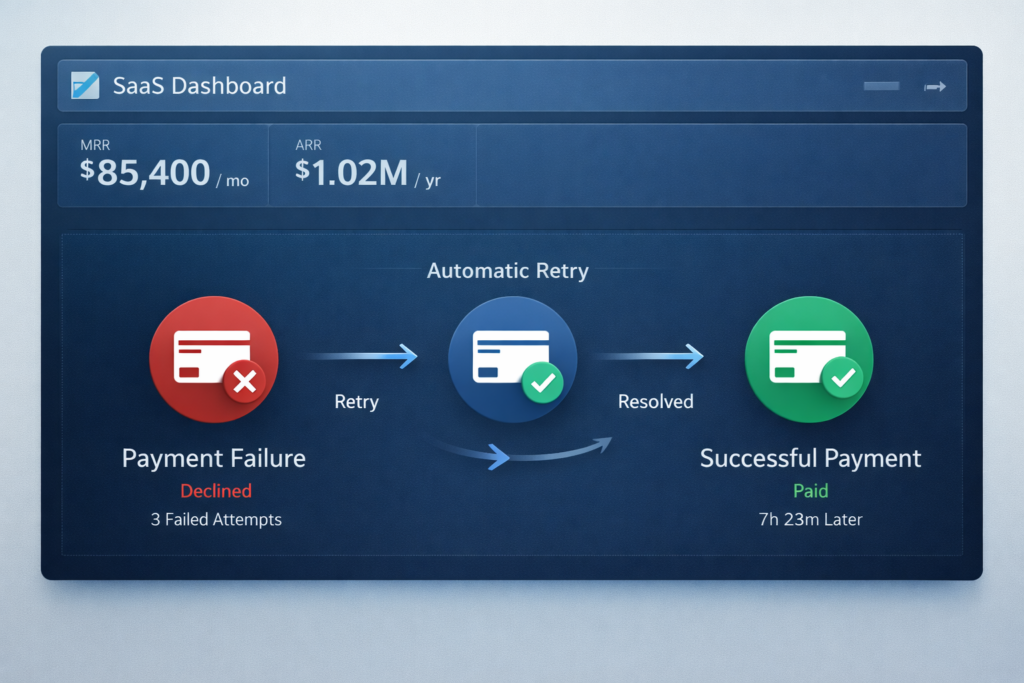Click the green checkmark badge on blue card

point(543,381)
